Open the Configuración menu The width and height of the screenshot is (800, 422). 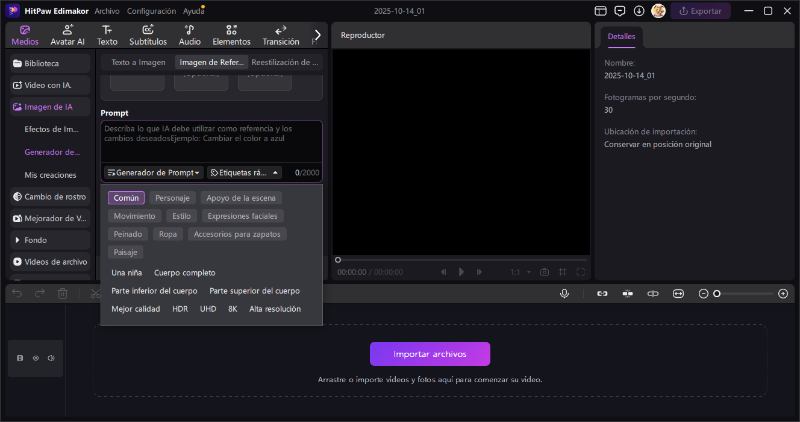coord(151,11)
